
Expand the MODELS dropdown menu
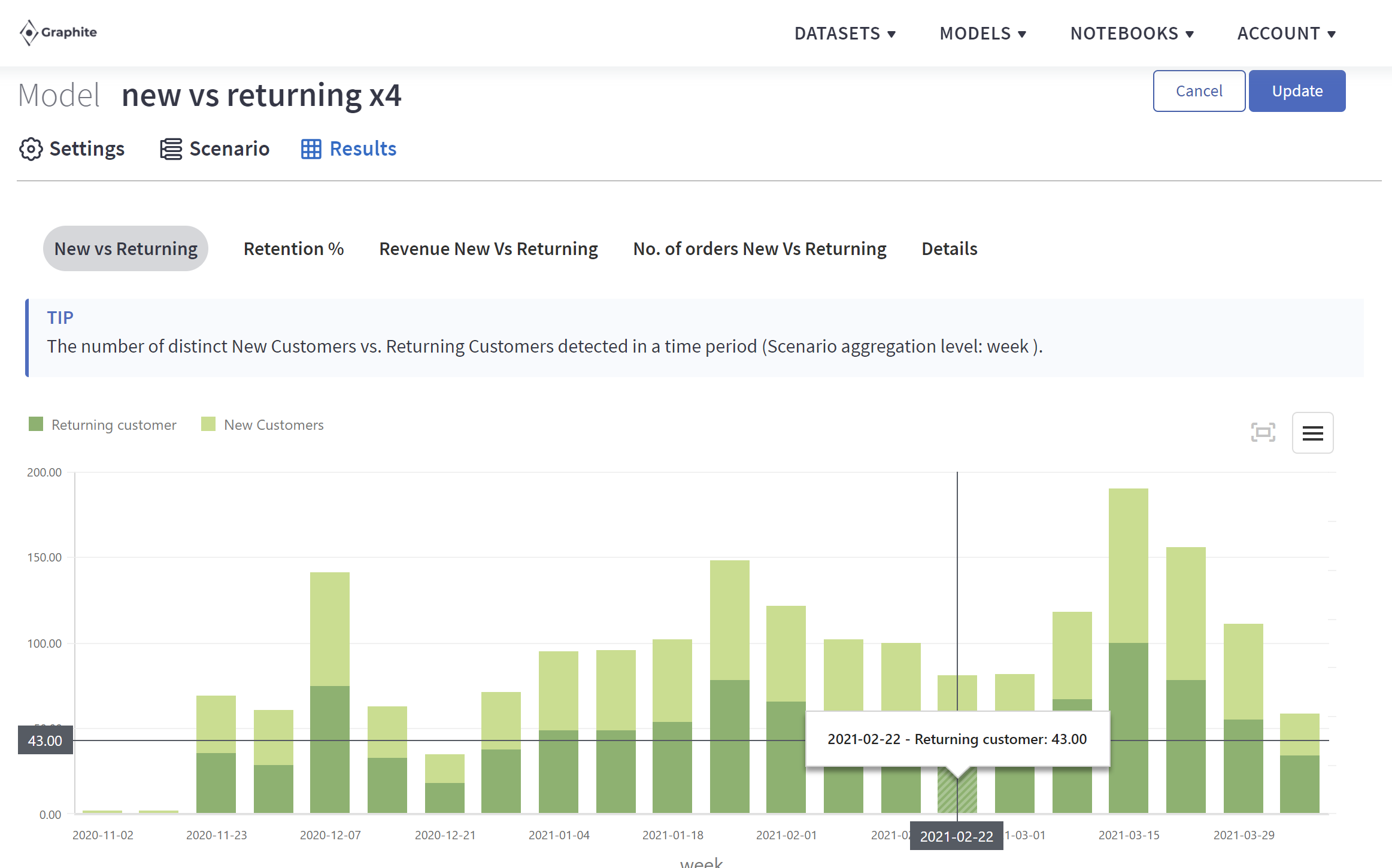982,34
